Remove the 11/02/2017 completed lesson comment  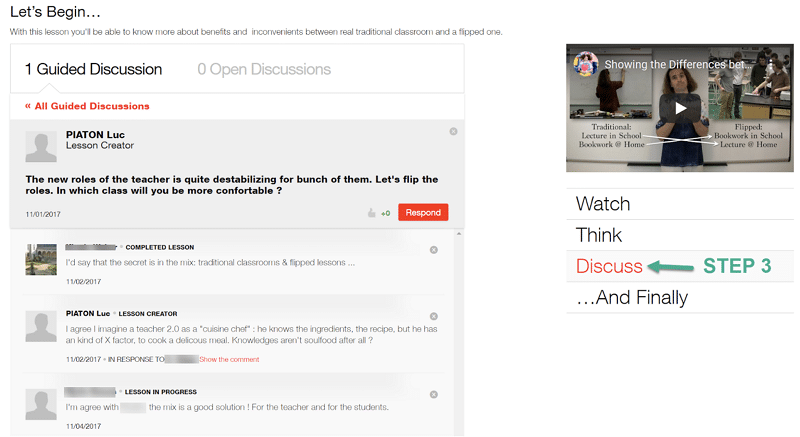[433, 250]
